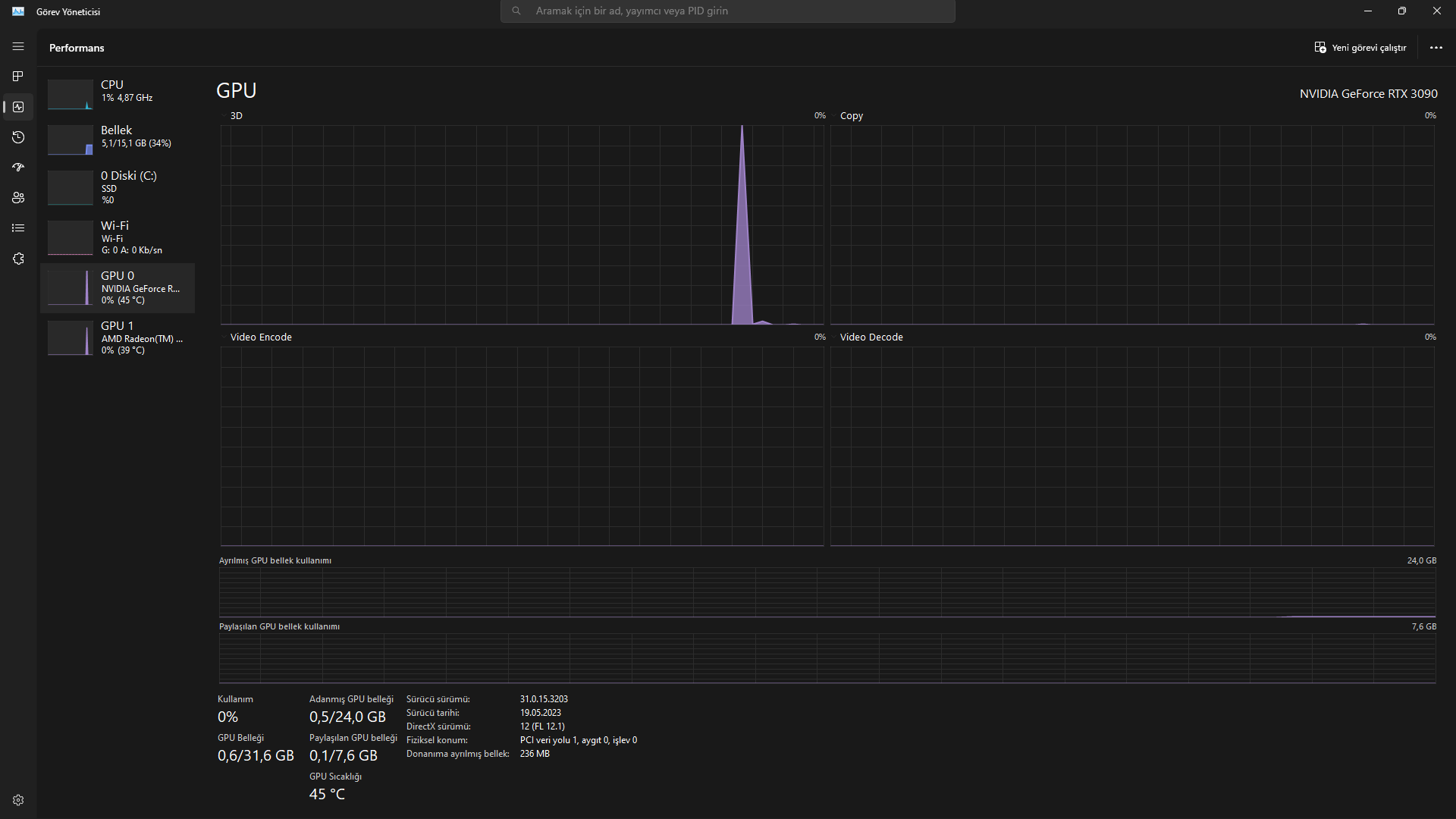Select GPU 1 AMD Radeon item
Screen dimensions: 1456x819
click(x=118, y=337)
